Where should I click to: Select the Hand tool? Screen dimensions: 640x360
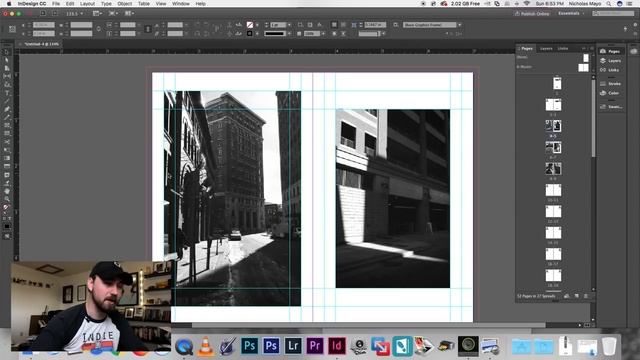coord(7,191)
